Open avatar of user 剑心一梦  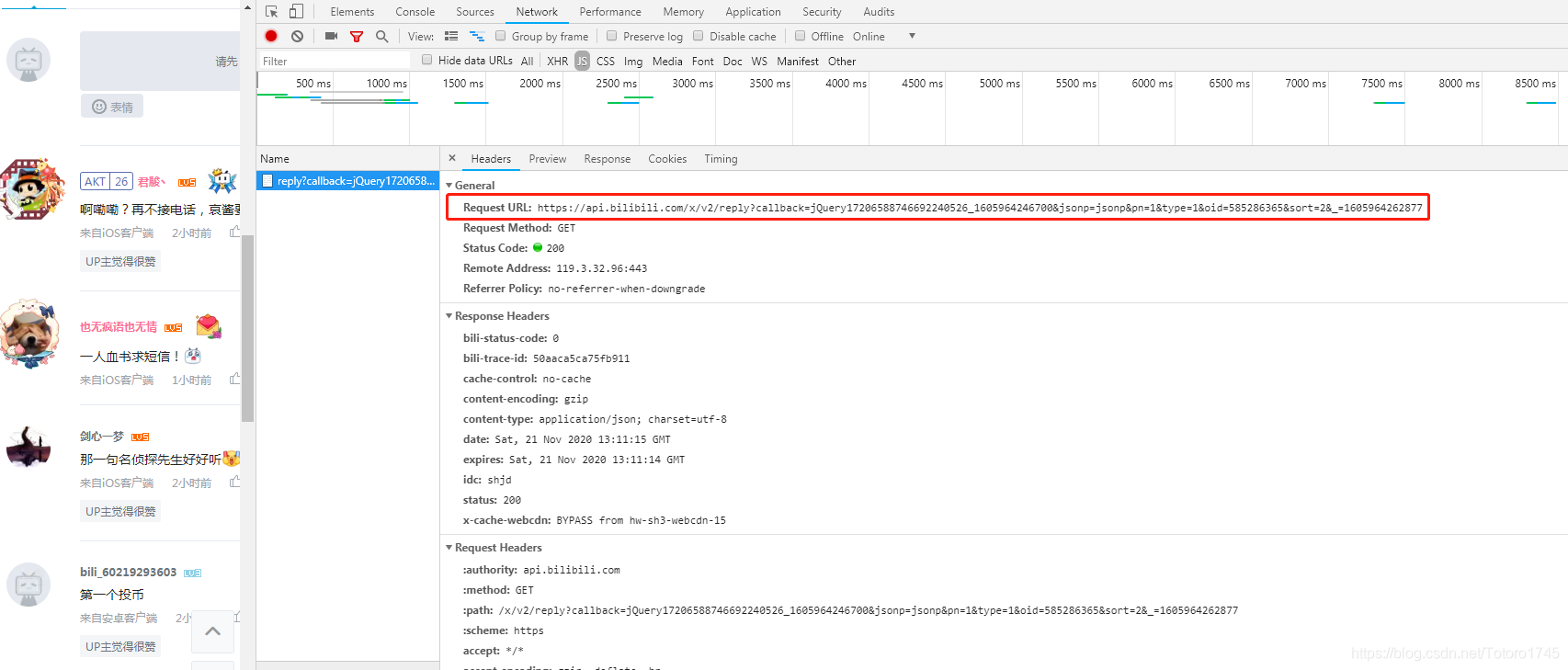click(28, 448)
